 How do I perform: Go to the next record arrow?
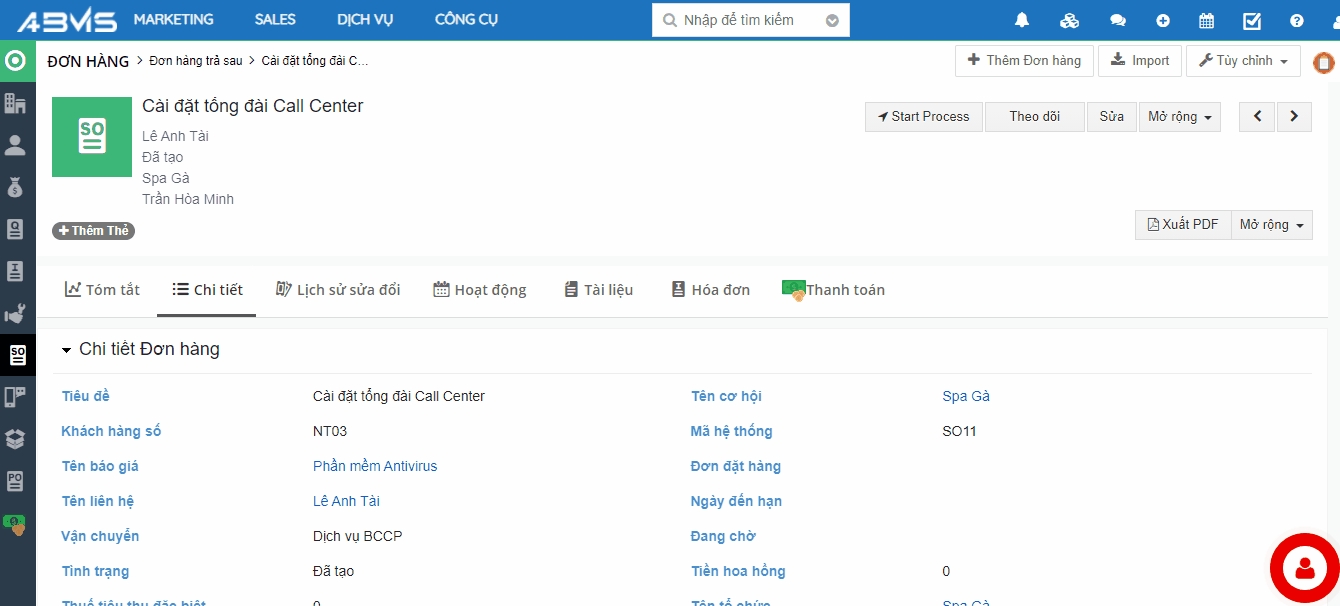[1294, 116]
